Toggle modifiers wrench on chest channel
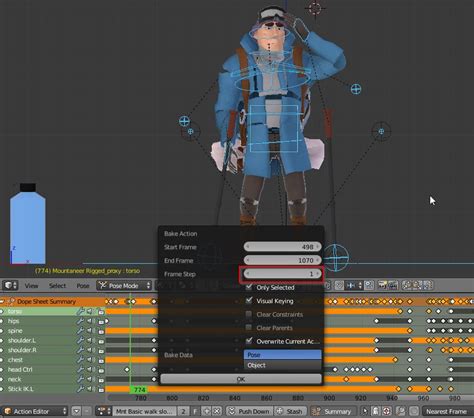The width and height of the screenshot is (474, 418). click(x=80, y=360)
